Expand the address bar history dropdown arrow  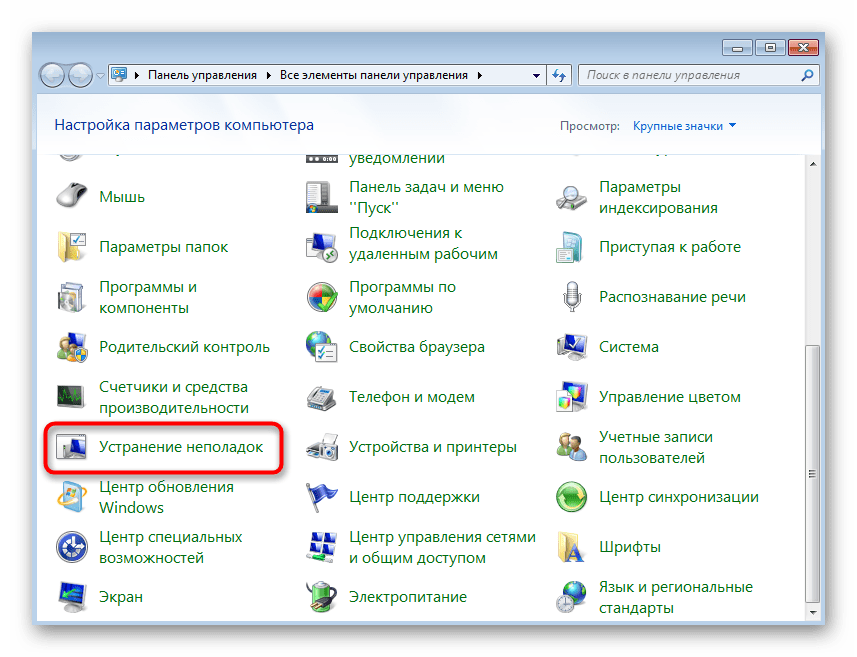[535, 75]
